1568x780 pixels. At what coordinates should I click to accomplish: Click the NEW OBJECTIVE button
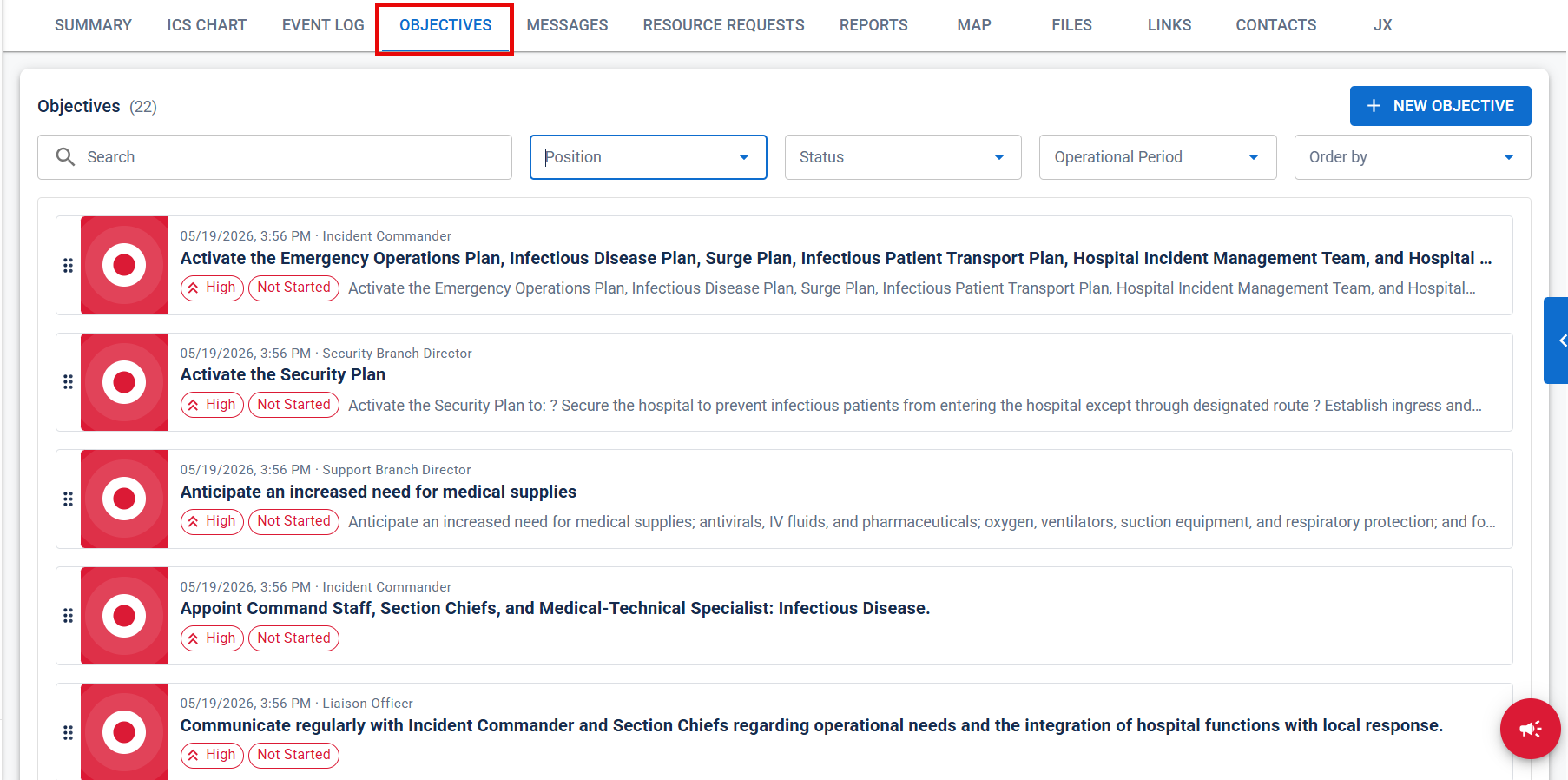coord(1440,106)
